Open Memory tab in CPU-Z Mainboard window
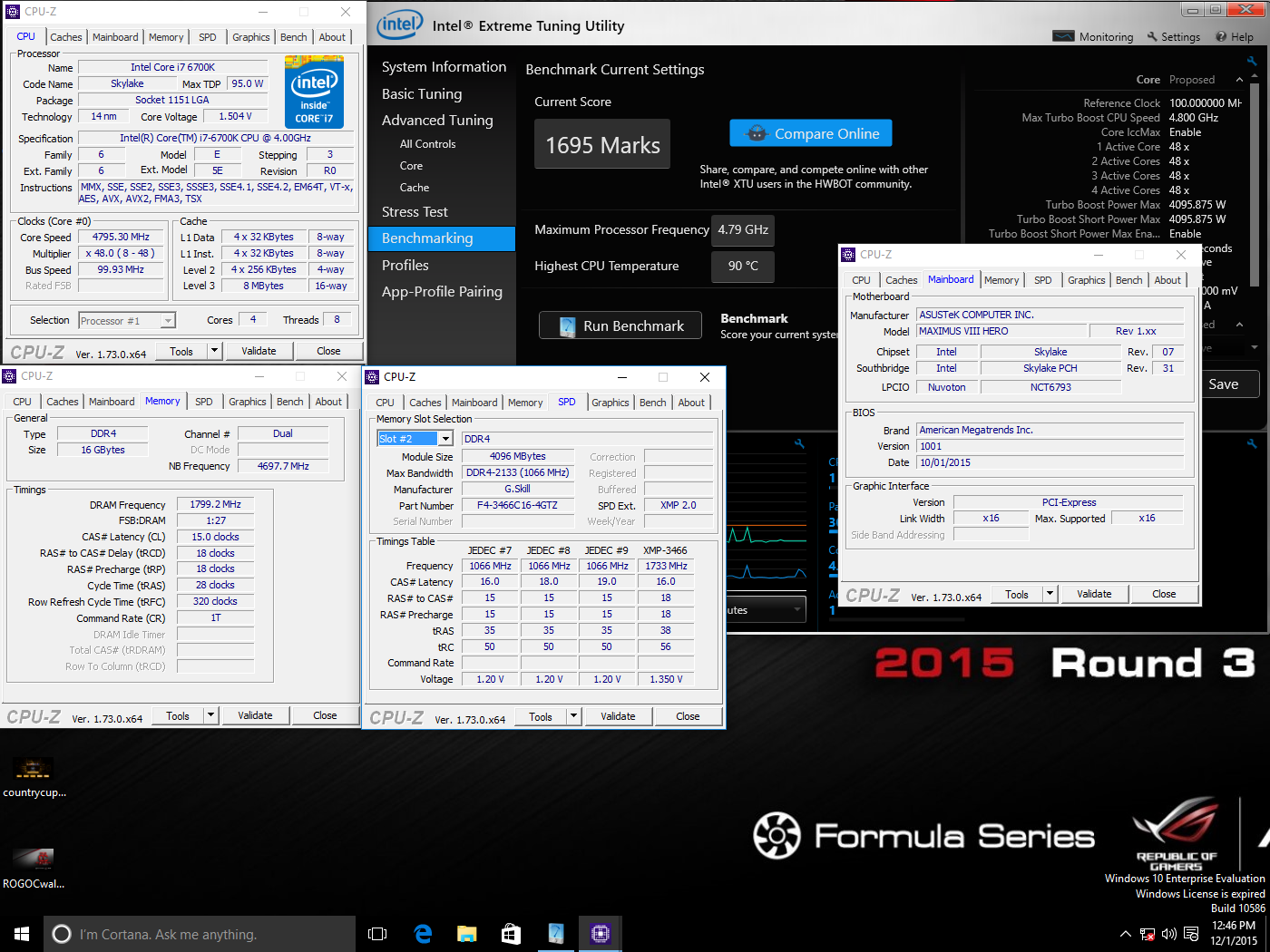 tap(1001, 280)
